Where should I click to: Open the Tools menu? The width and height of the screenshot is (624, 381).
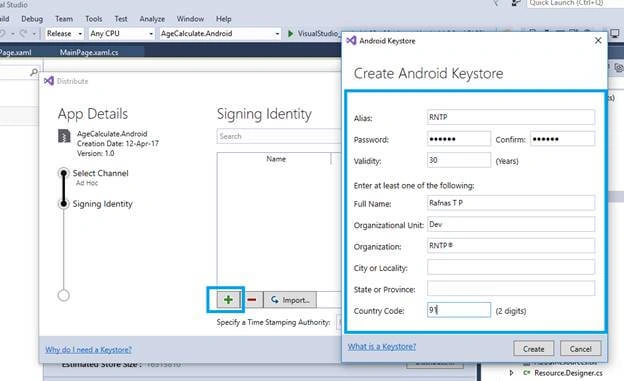[x=94, y=19]
